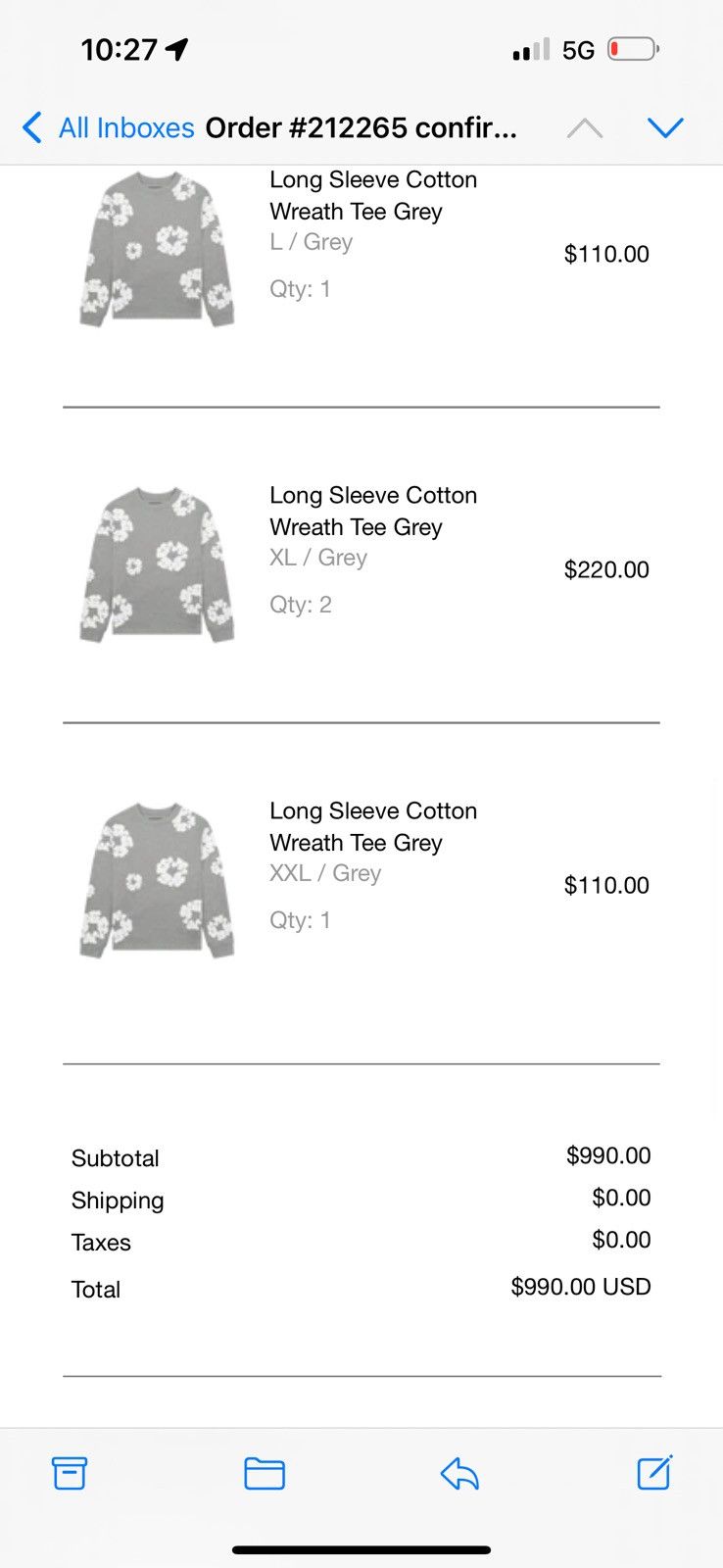Tap the $990.00 USD total amount
Viewport: 723px width, 1568px height.
581,1287
